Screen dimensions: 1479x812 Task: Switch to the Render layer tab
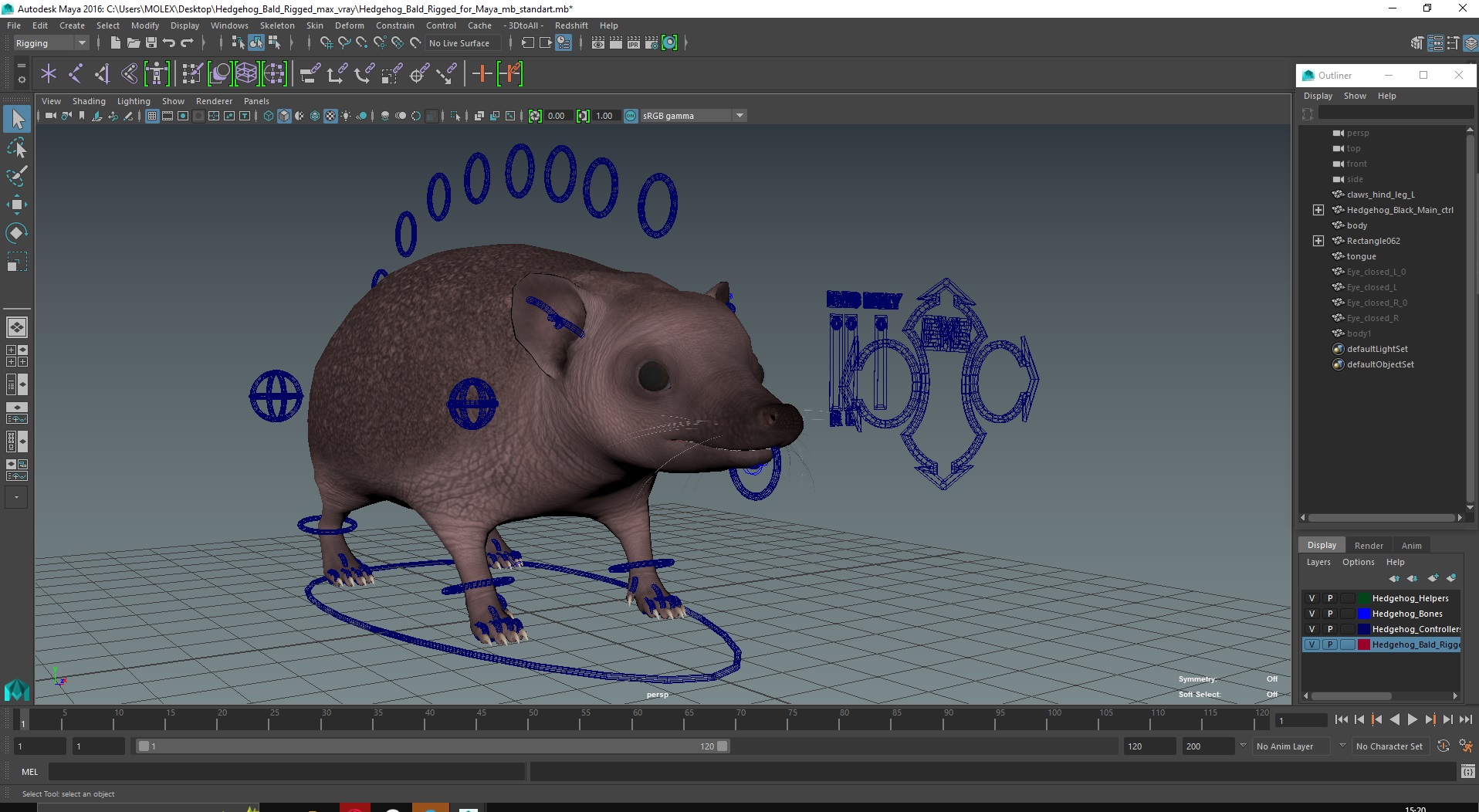click(1369, 545)
